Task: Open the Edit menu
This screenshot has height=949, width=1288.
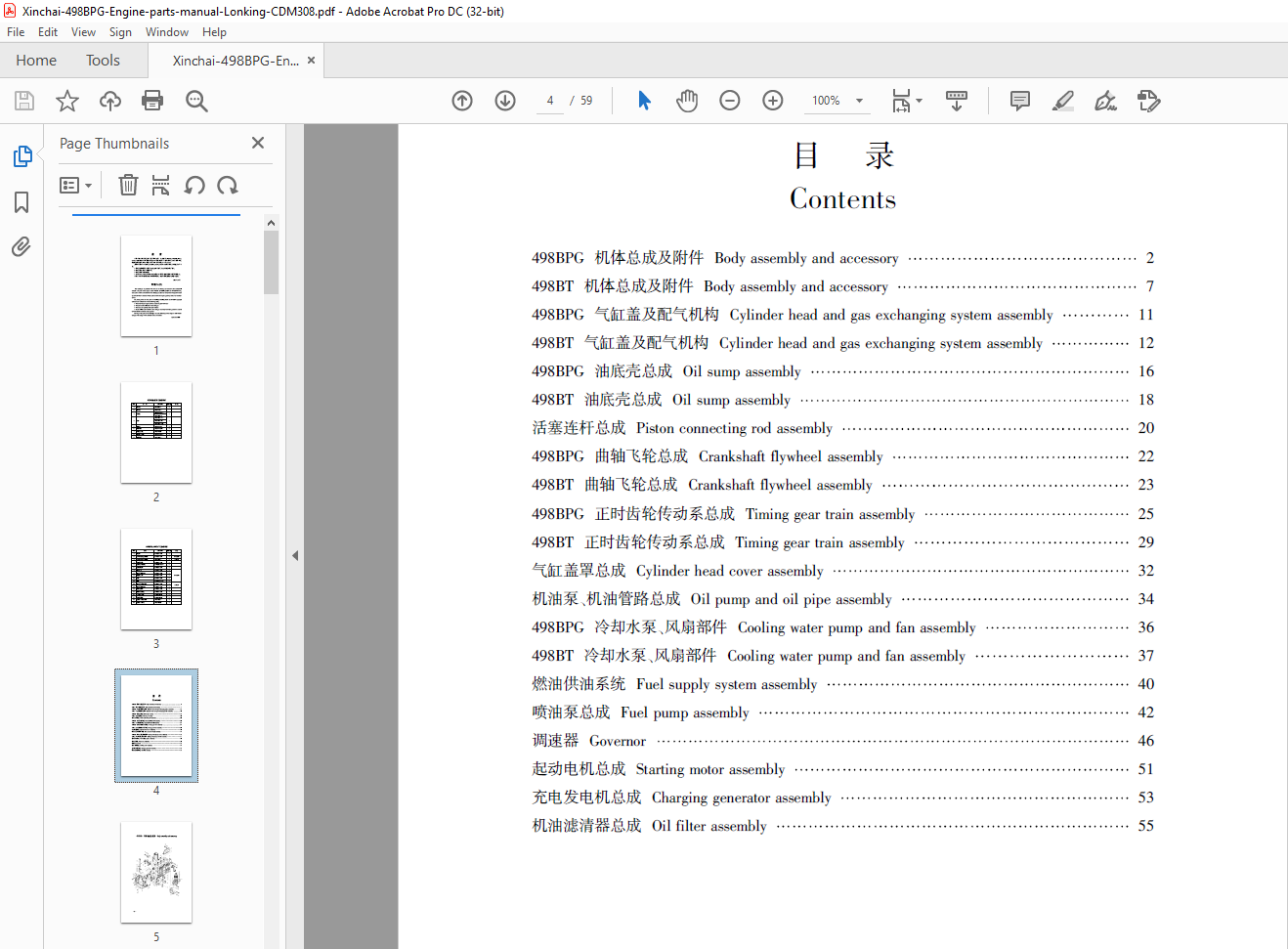Action: 48,32
